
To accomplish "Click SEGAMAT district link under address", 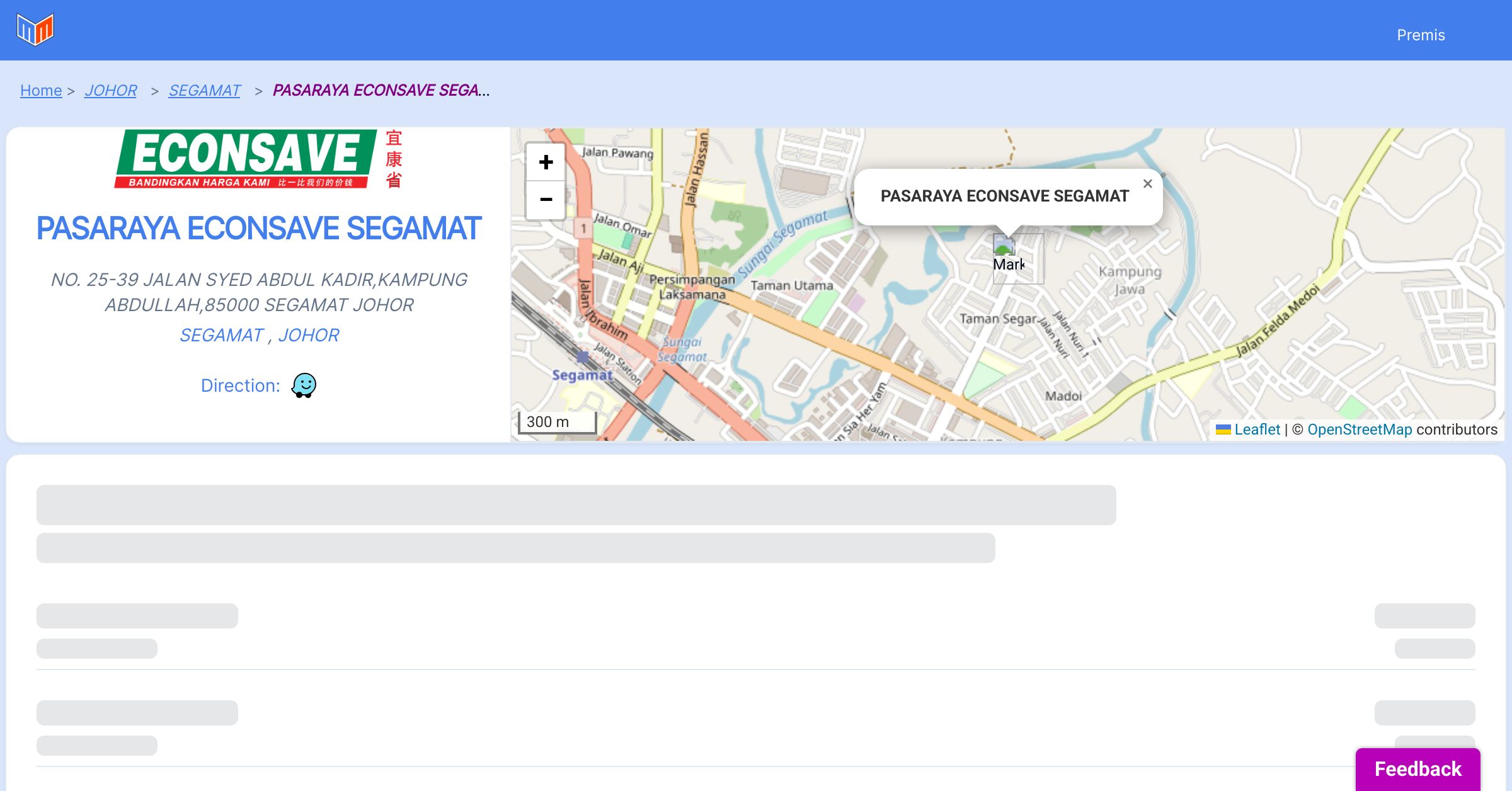I will (x=221, y=335).
